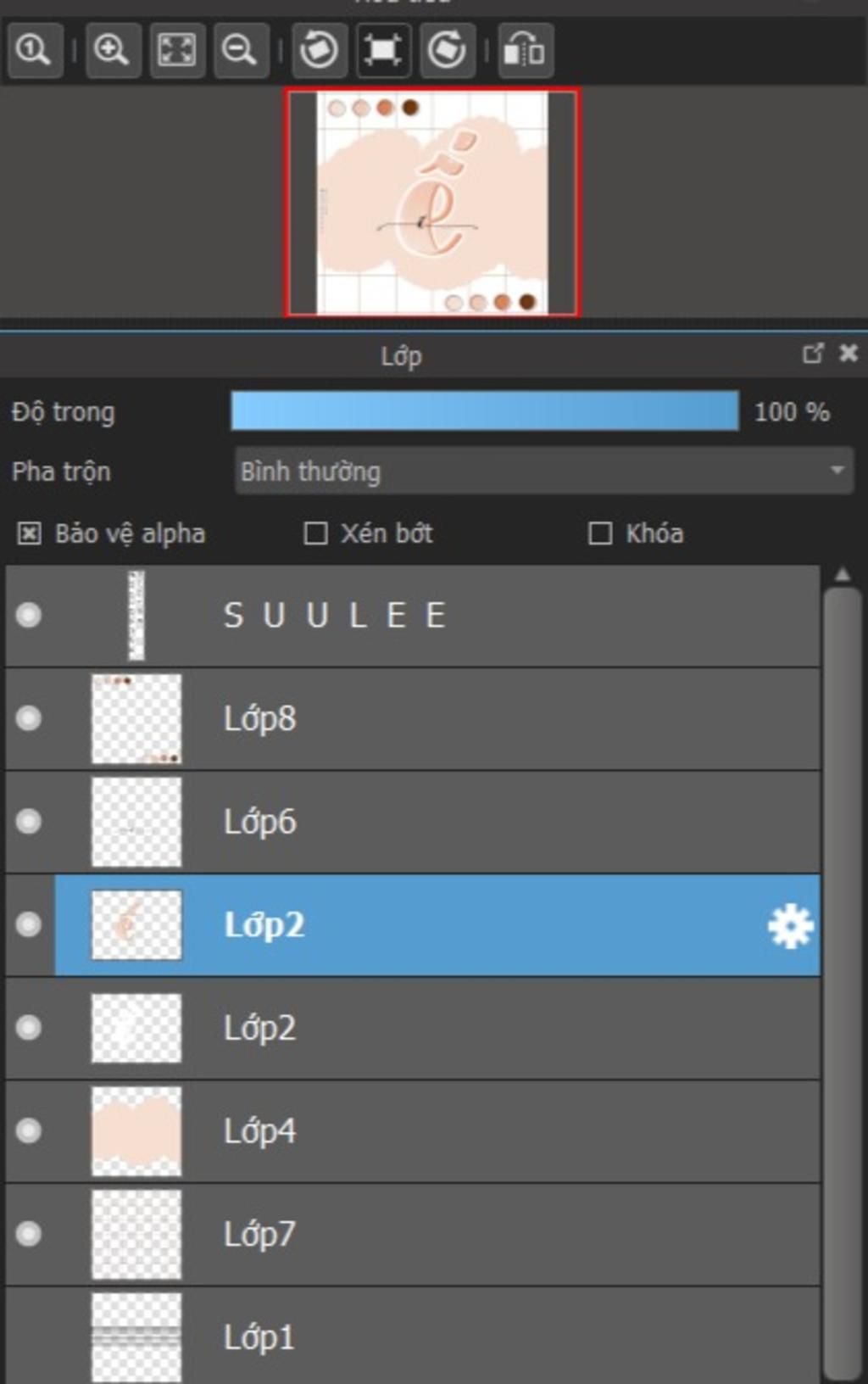Reset the canvas rotation
This screenshot has width=868, height=1384.
(x=383, y=50)
